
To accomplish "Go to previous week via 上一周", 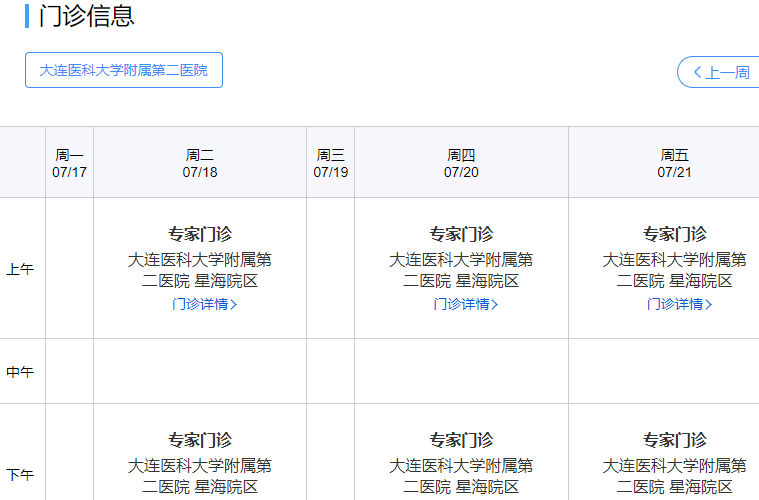I will point(720,72).
